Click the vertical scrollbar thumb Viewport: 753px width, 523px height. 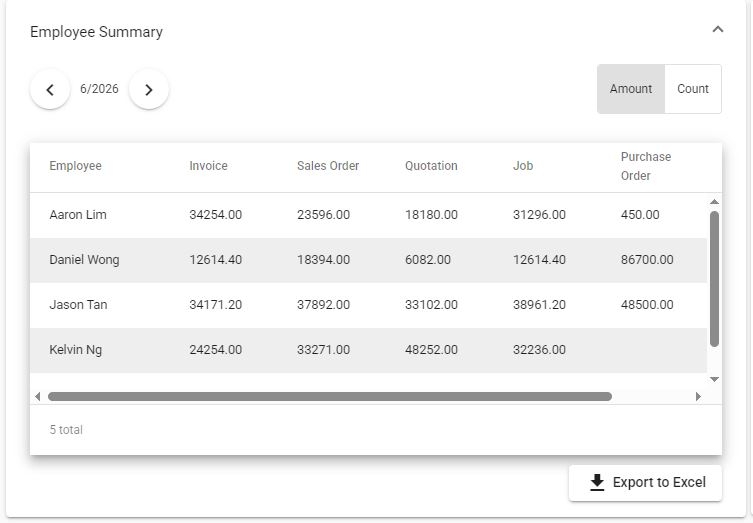(x=715, y=279)
